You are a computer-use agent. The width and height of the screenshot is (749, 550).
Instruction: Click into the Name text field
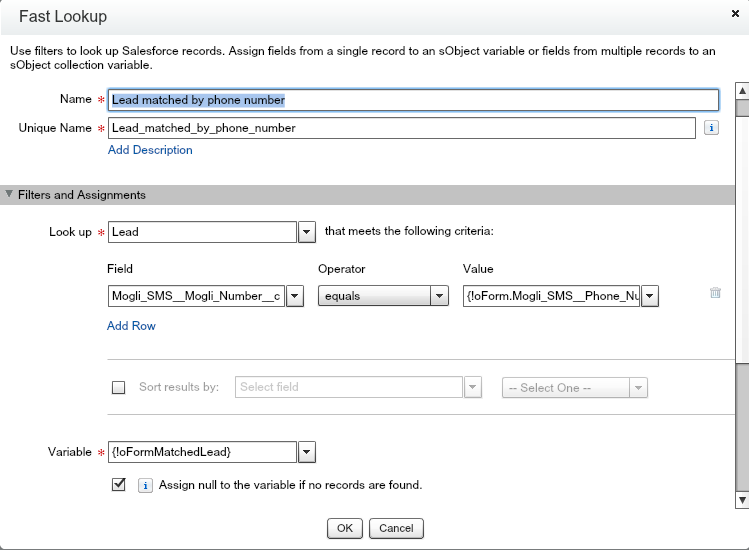(413, 100)
